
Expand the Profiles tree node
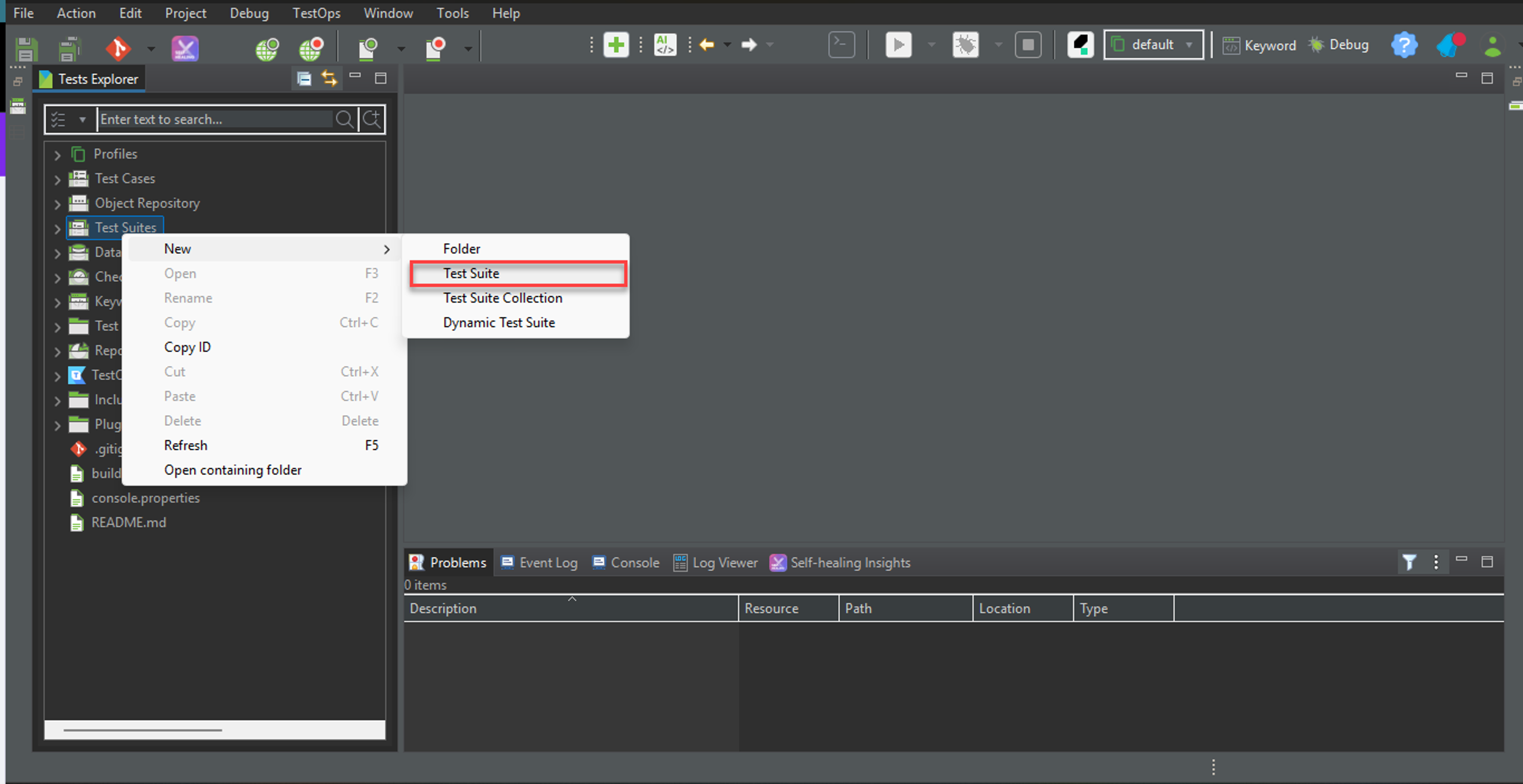click(57, 155)
